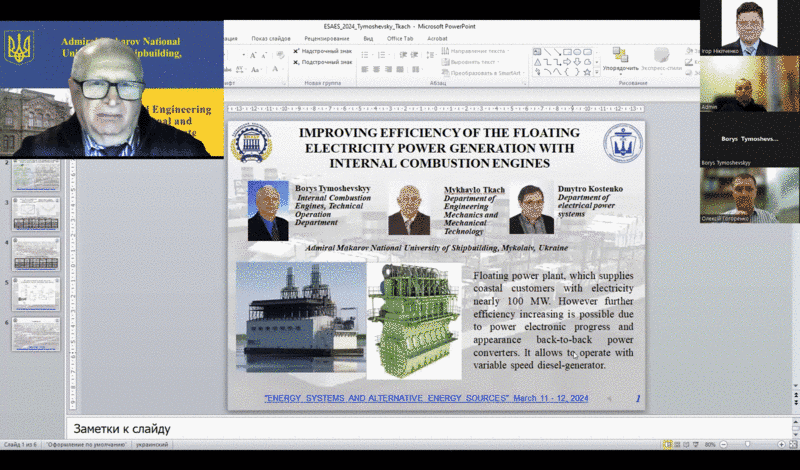Click the zoom slider handle

[747, 444]
